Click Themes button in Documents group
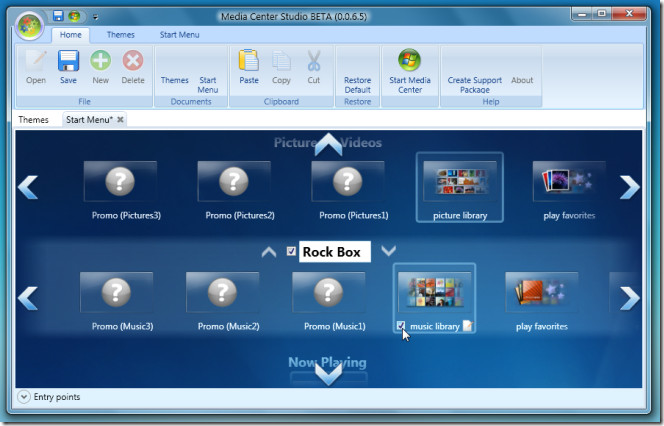Image resolution: width=664 pixels, height=426 pixels. click(x=174, y=80)
